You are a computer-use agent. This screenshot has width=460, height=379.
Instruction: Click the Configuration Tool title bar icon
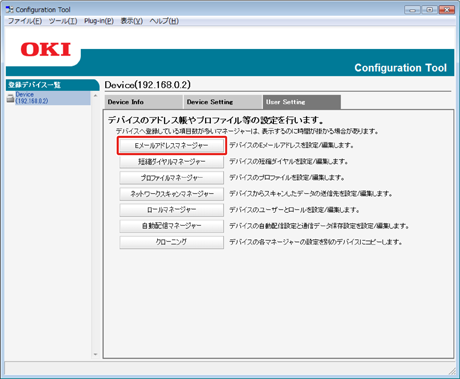pos(9,9)
